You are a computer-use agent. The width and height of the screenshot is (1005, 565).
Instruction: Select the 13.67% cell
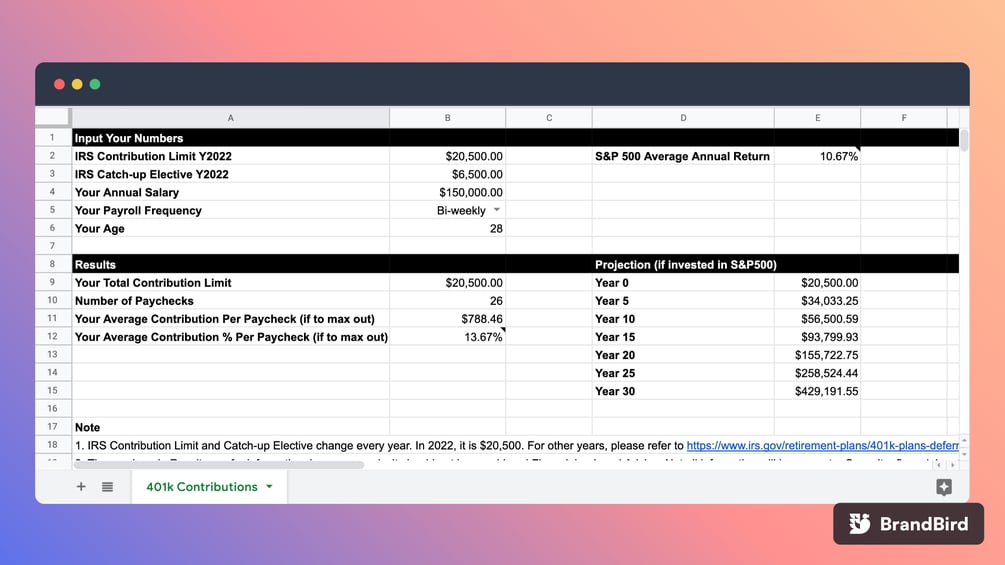[447, 337]
